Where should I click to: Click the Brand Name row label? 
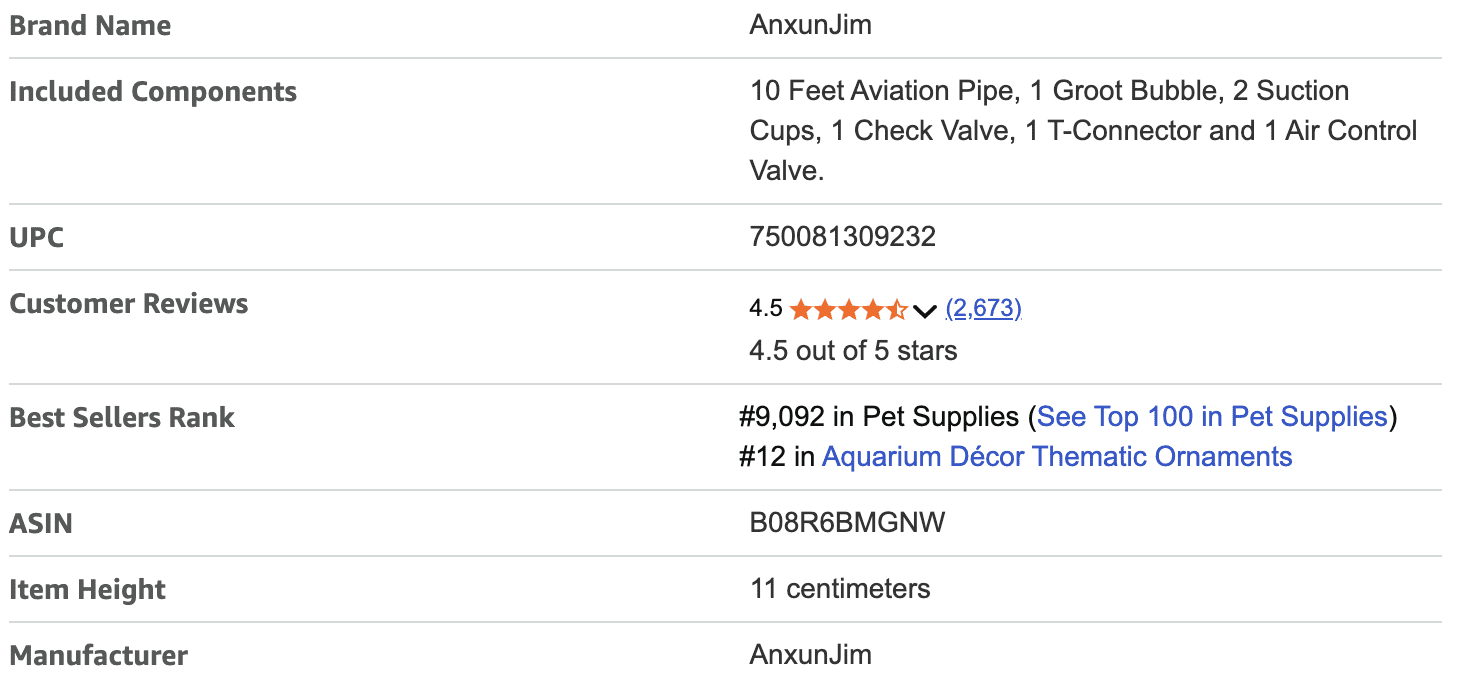coord(90,26)
